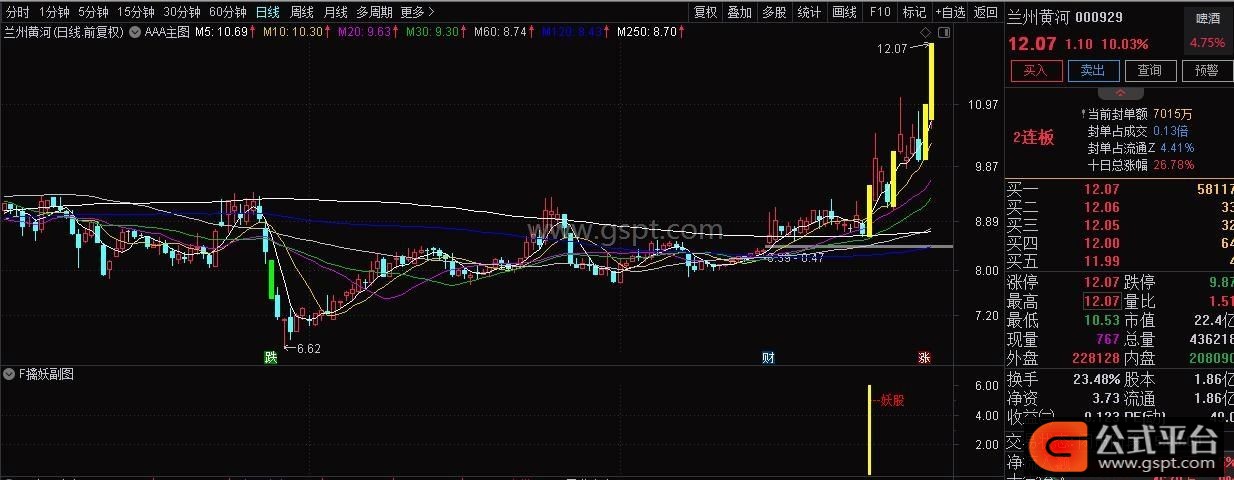Click the M250: 8.70 moving average label
Viewport: 1234px width, 480px height.
coord(651,32)
